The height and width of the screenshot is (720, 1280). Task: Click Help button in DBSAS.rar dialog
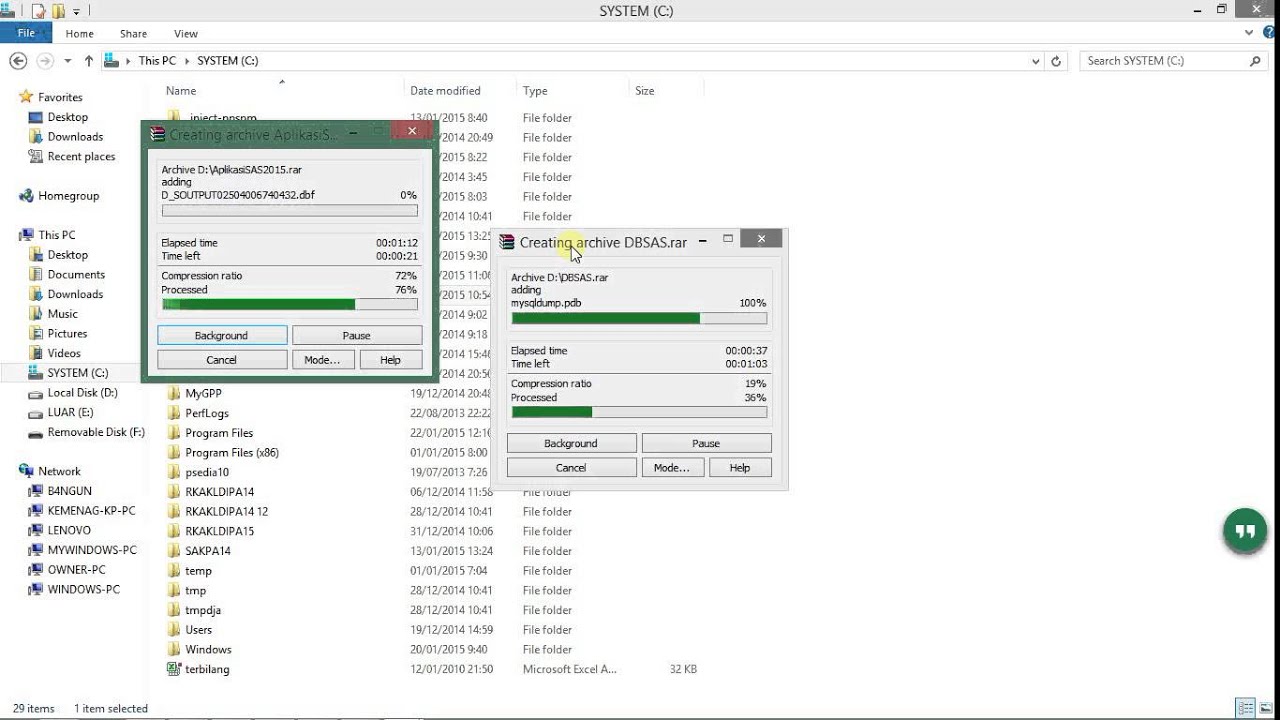(x=740, y=467)
